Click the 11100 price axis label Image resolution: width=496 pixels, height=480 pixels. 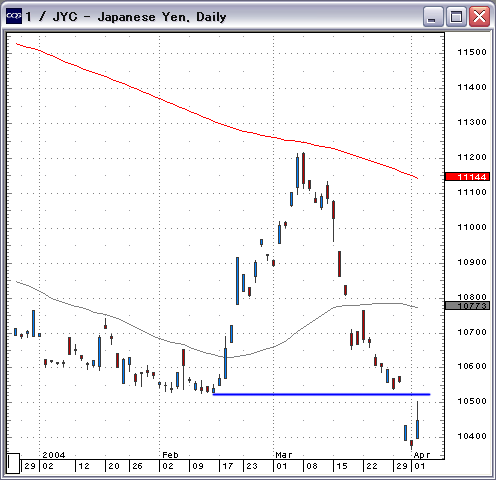[x=472, y=192]
